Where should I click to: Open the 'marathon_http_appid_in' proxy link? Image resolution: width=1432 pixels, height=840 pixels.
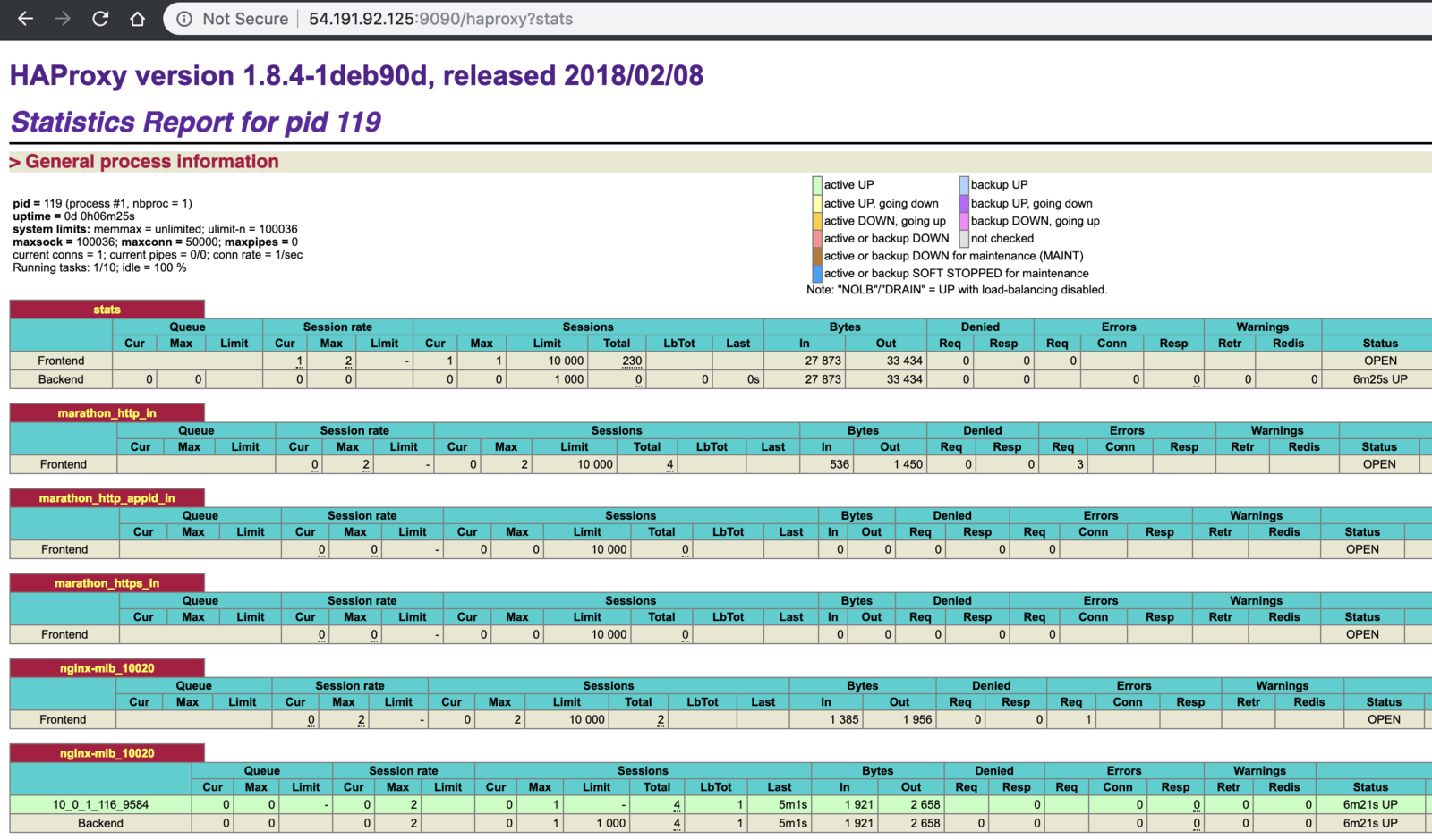tap(107, 498)
